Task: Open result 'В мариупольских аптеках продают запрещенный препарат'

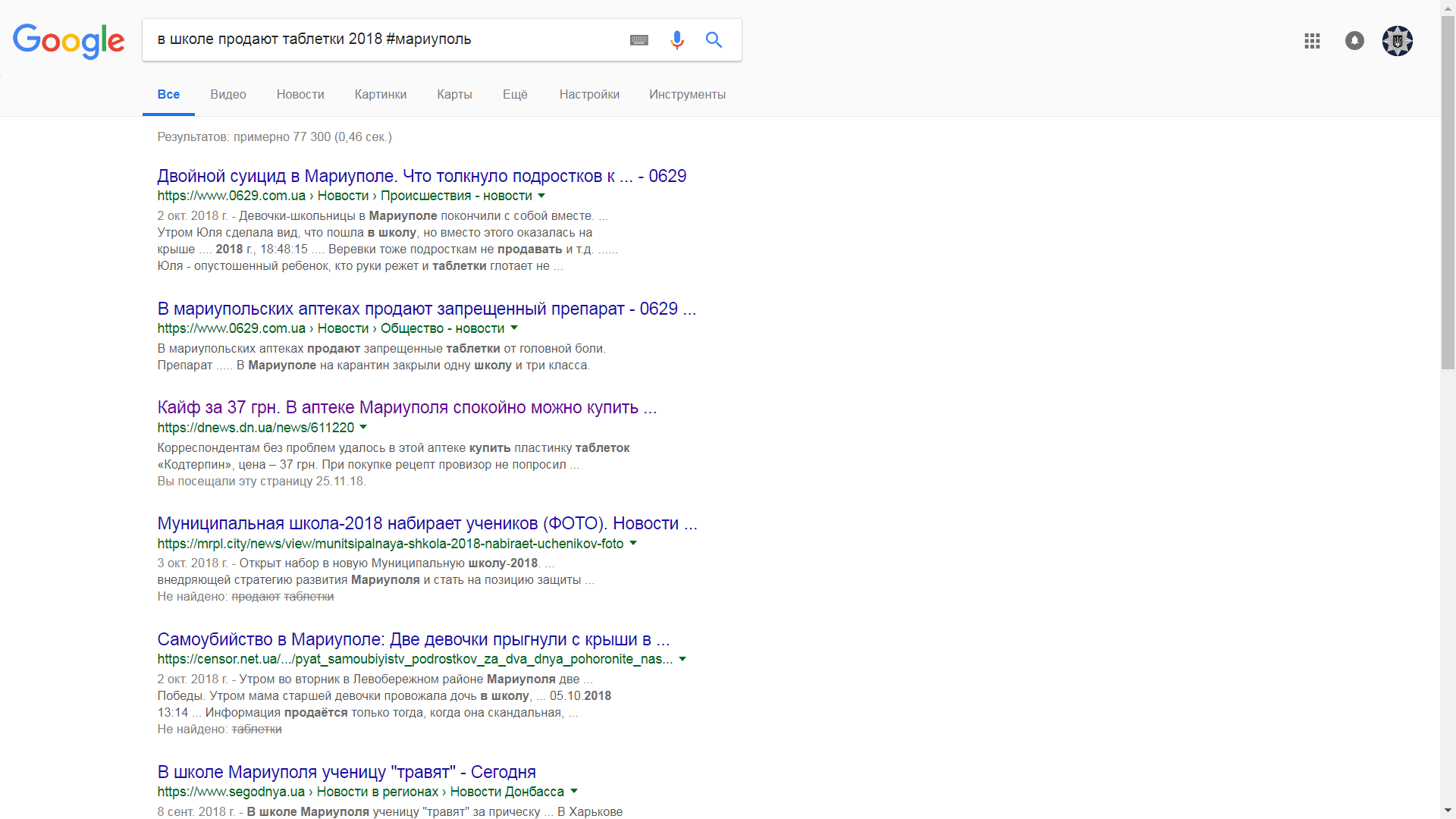Action: 426,309
